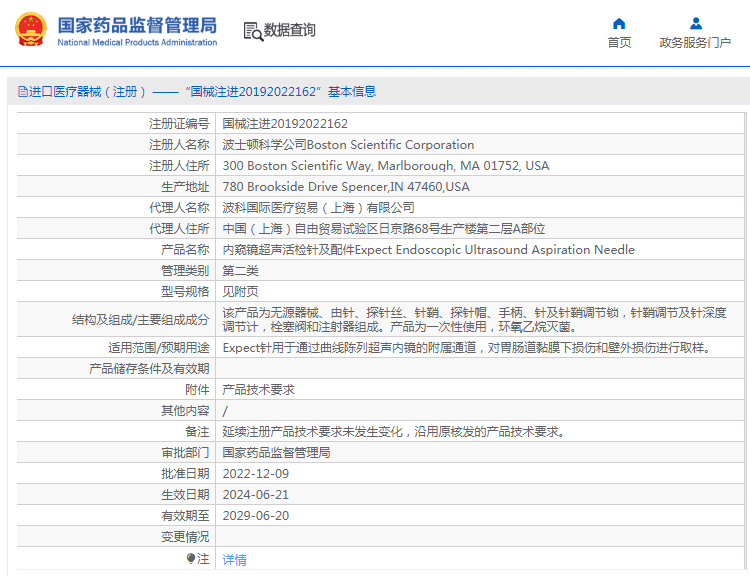Click the 产品名称 row label

click(x=186, y=250)
